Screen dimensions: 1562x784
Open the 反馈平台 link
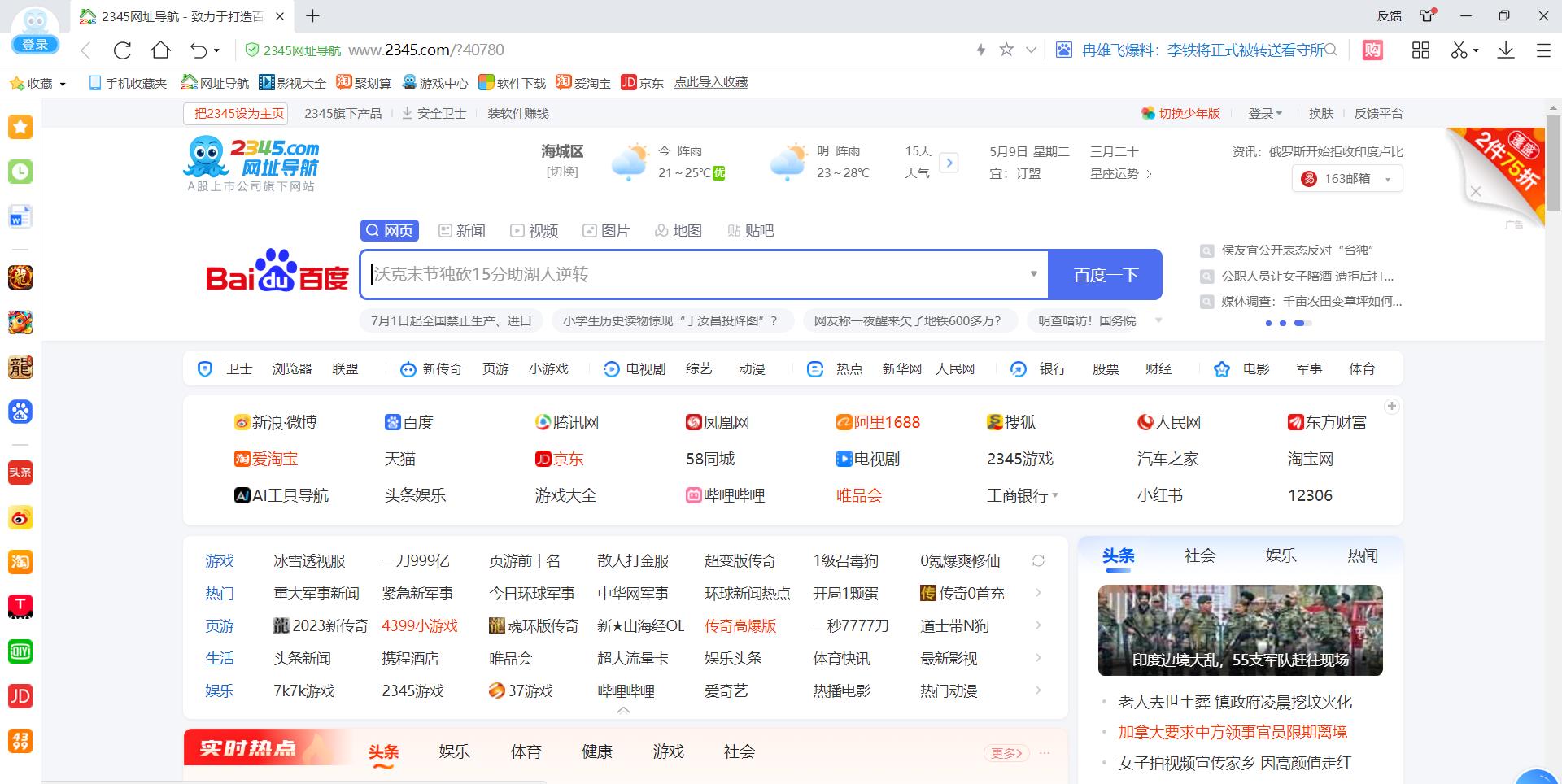click(1377, 113)
